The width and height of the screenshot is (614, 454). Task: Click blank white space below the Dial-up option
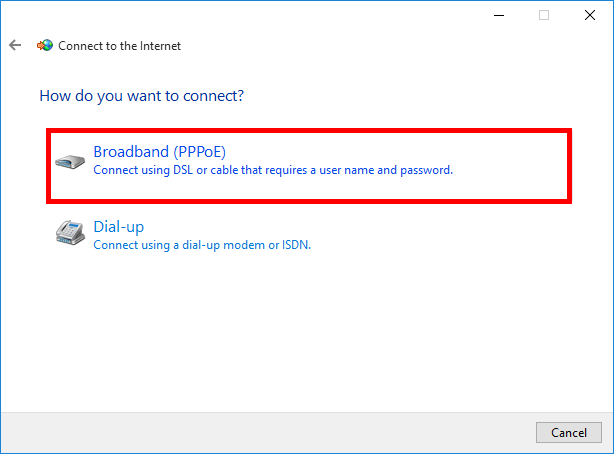pos(300,330)
